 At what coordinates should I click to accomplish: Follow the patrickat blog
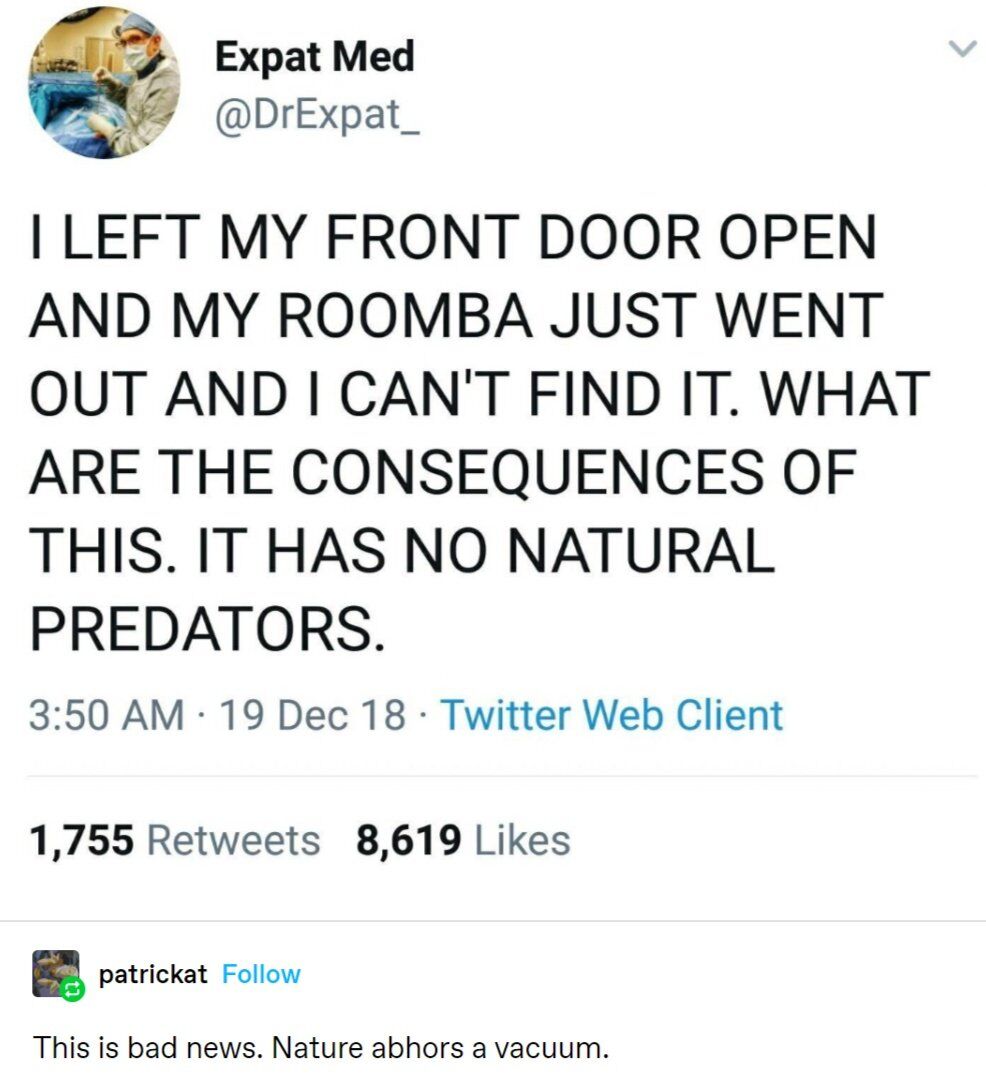[x=261, y=974]
